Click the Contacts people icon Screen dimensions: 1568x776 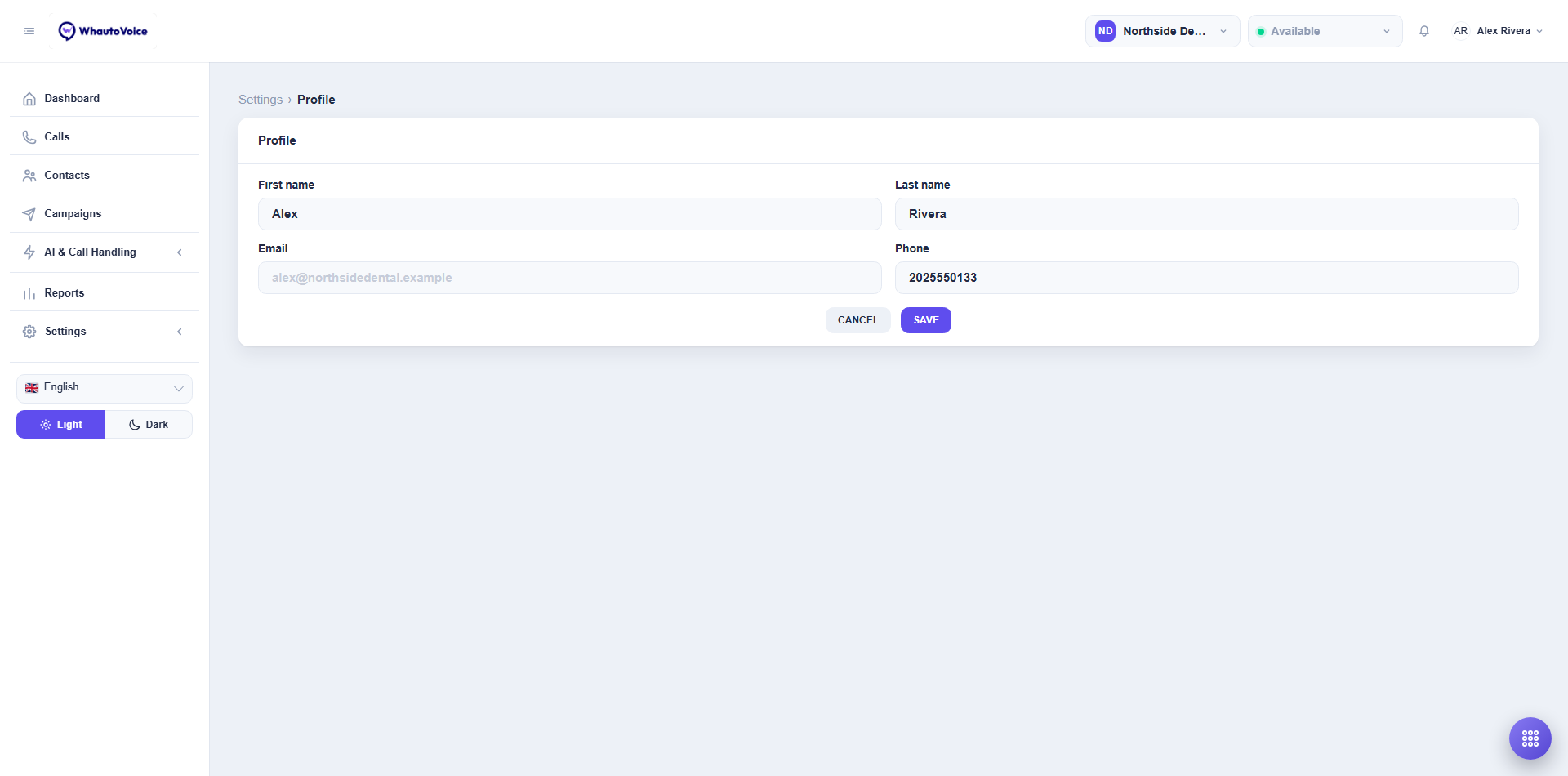[x=29, y=176]
